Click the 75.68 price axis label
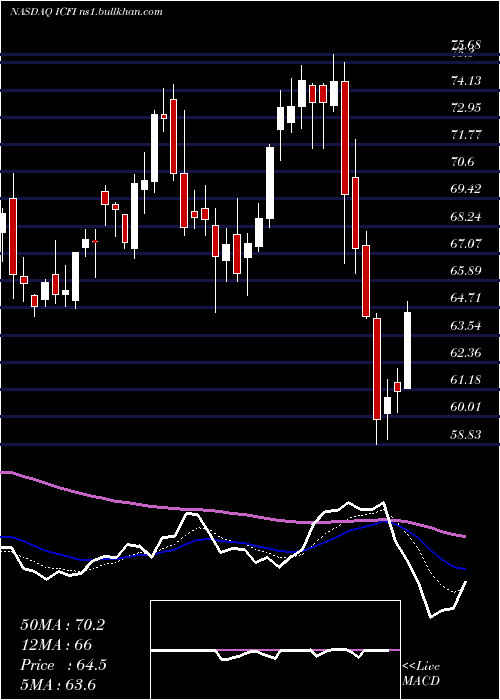This screenshot has width=500, height=700. click(x=466, y=45)
